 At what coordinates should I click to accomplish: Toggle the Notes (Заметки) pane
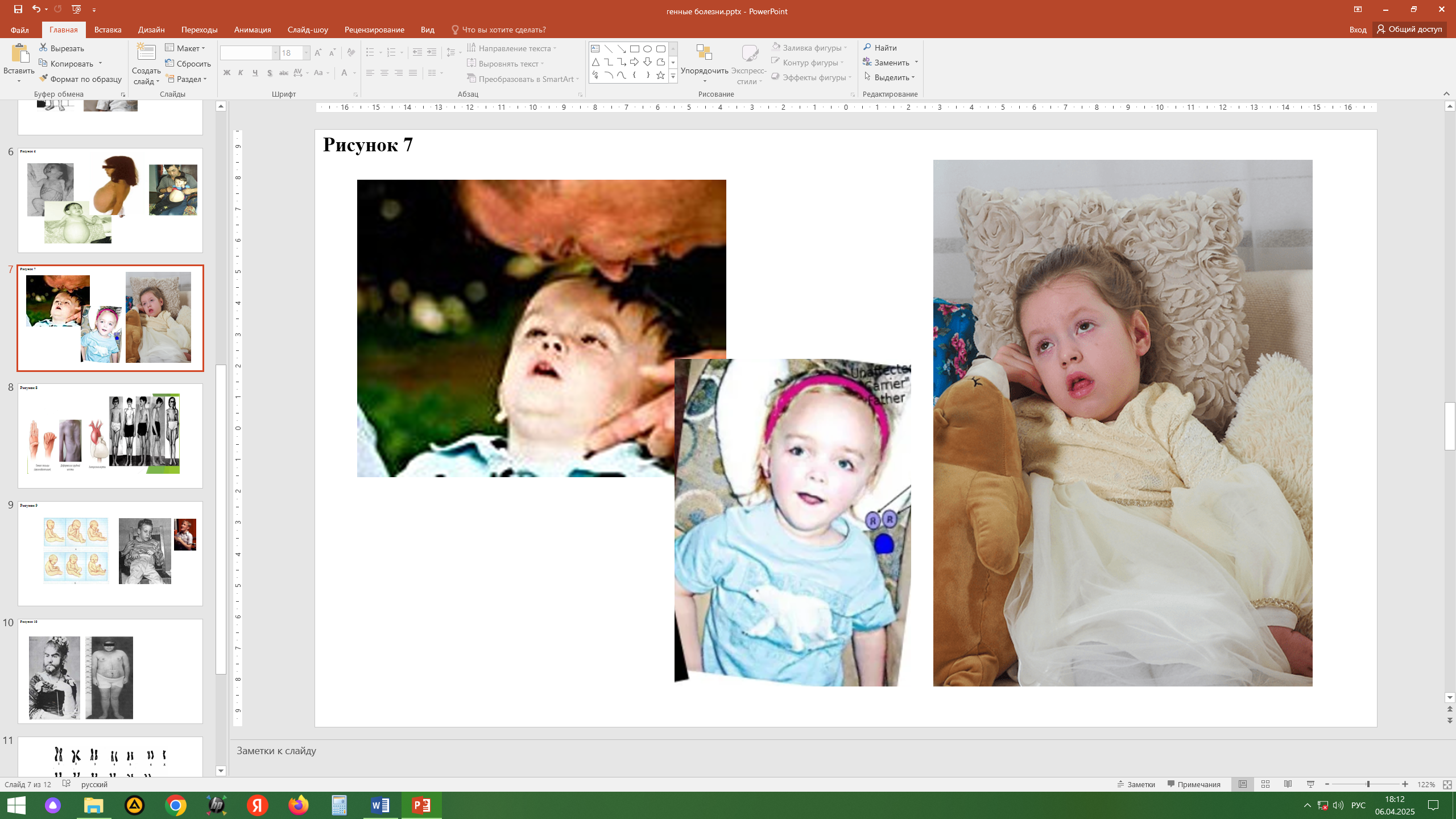point(1136,784)
